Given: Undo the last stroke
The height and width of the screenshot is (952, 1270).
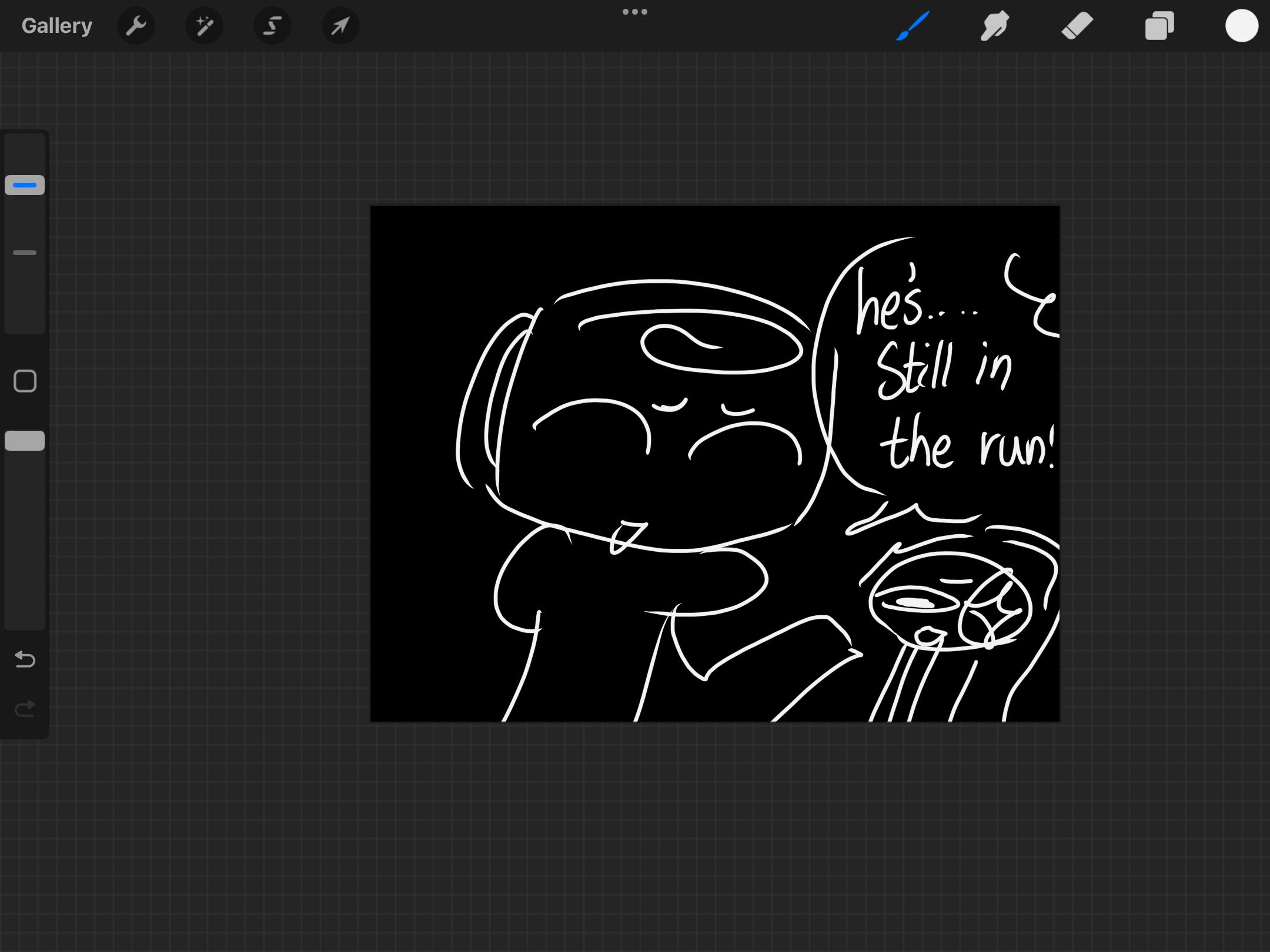Looking at the screenshot, I should (25, 659).
